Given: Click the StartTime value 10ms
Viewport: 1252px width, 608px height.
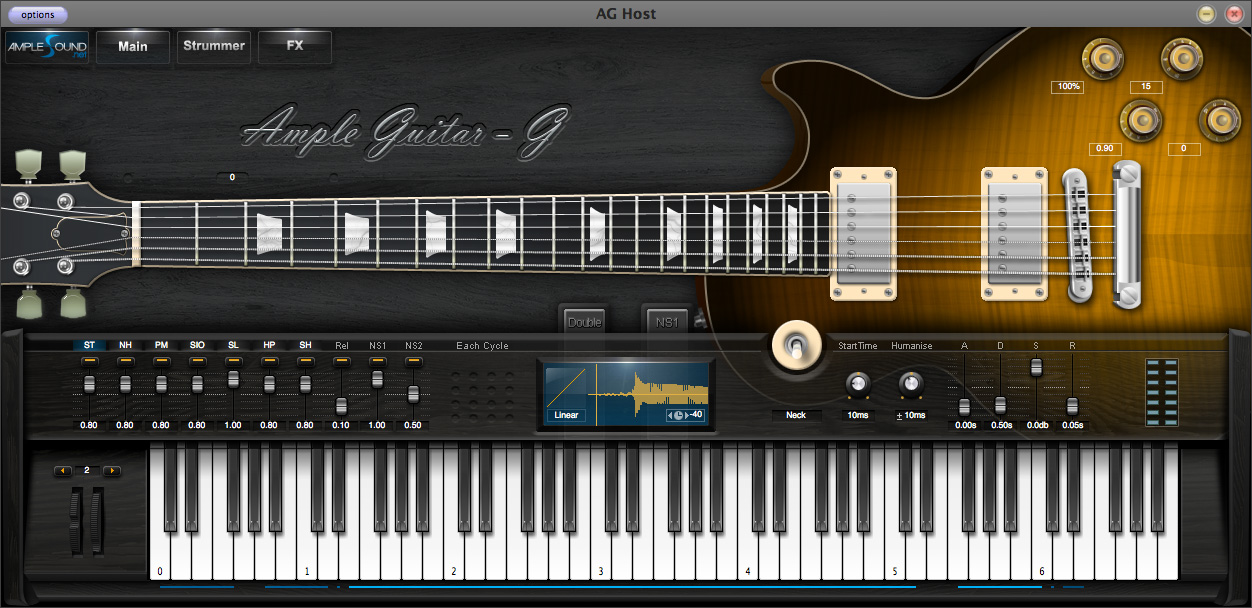Looking at the screenshot, I should coord(857,415).
